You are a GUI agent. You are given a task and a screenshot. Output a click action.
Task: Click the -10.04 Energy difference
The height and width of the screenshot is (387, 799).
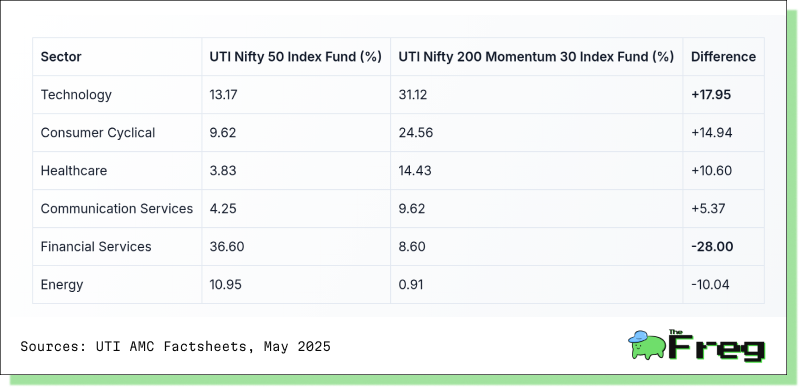[710, 285]
